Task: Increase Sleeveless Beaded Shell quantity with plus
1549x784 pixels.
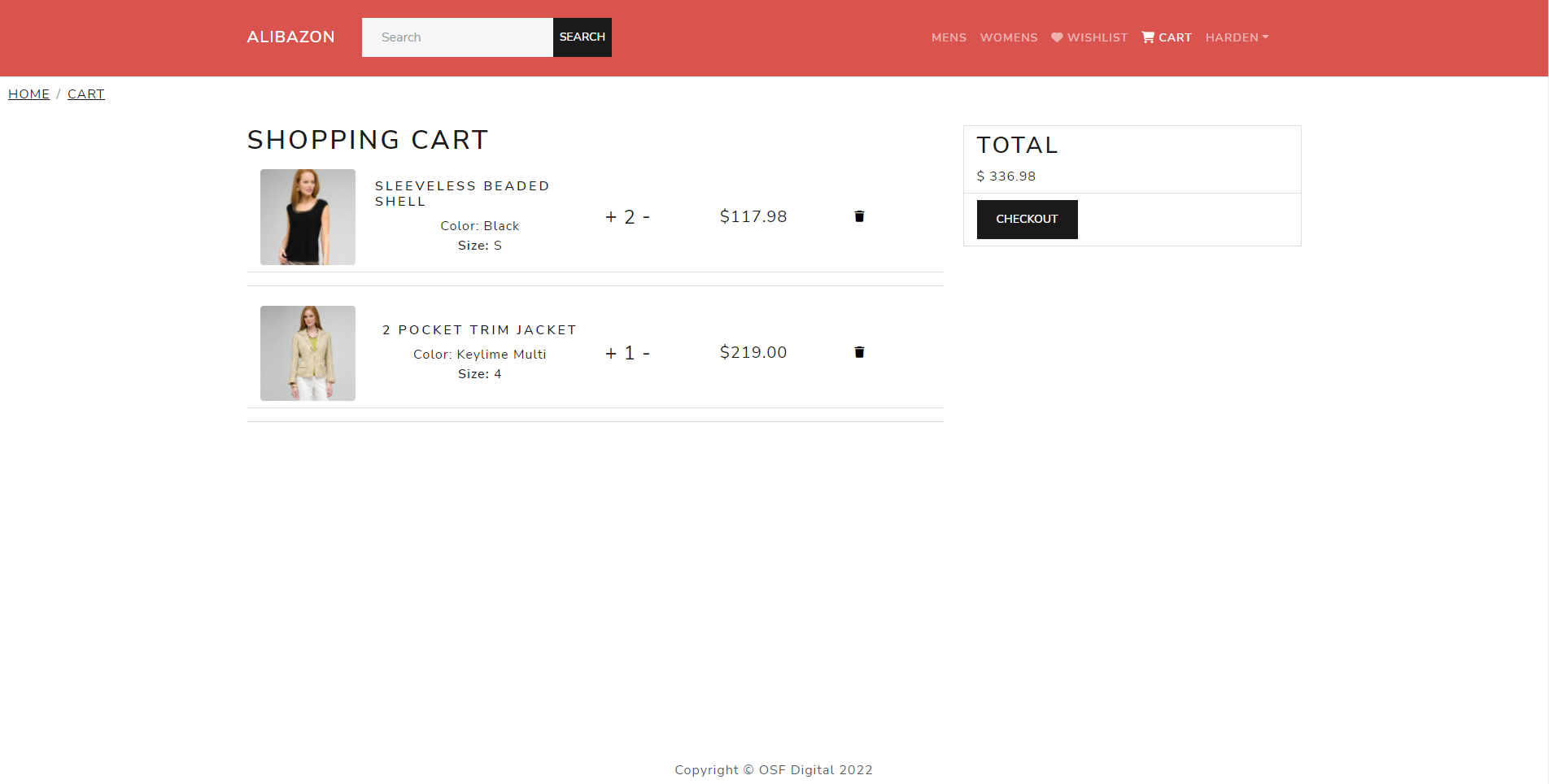Action: [x=610, y=216]
